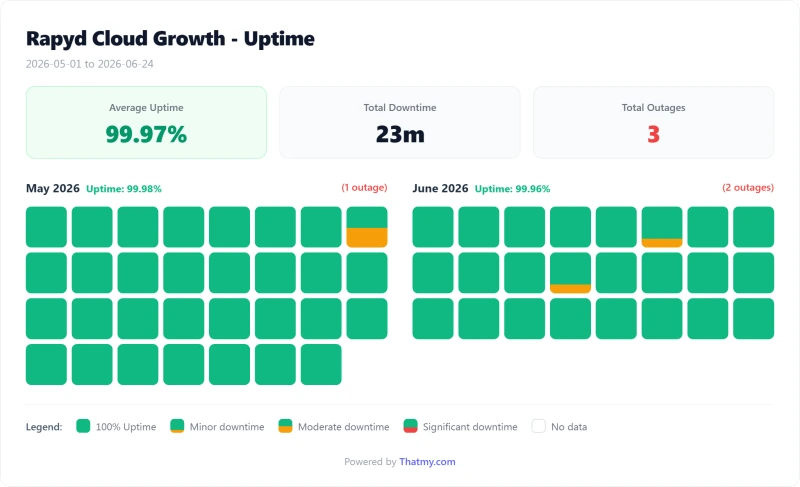This screenshot has width=800, height=487.
Task: Click the "June 2026" heading
Action: point(440,188)
